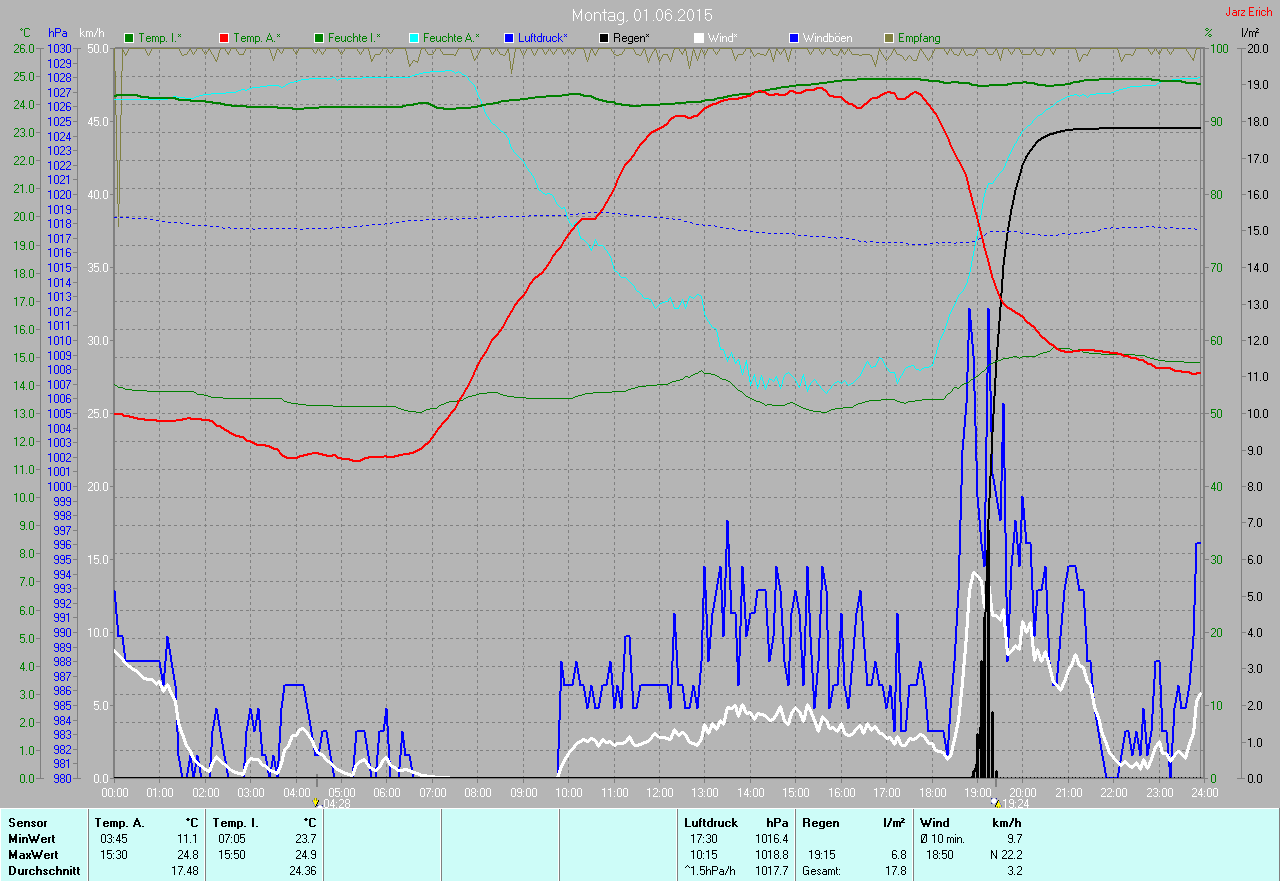Click the Jarz Erich author label
This screenshot has width=1280, height=881.
1249,12
